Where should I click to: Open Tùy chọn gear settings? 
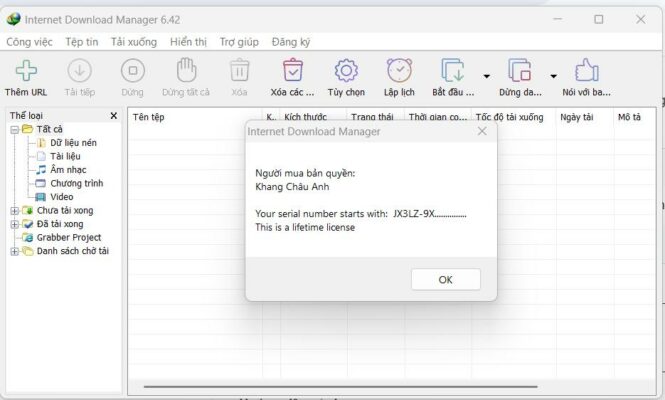pos(346,70)
